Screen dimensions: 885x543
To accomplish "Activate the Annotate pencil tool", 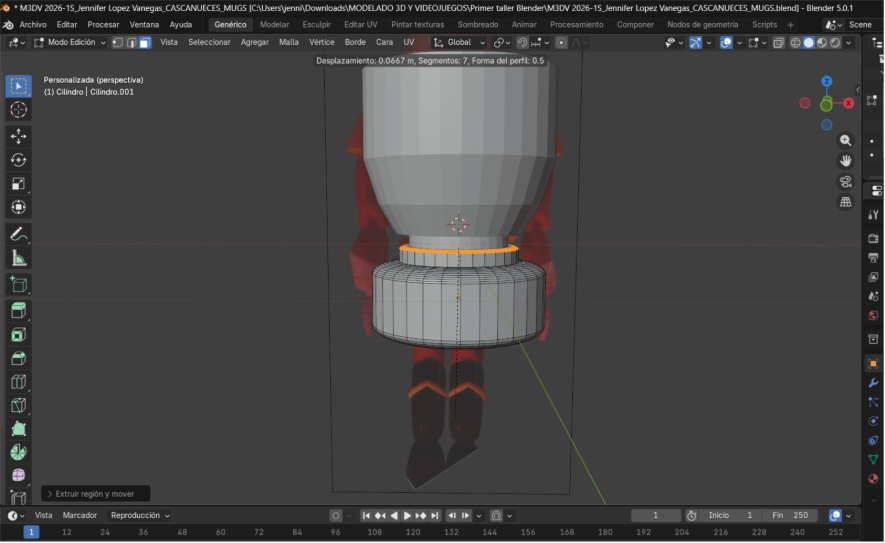I will tap(18, 234).
